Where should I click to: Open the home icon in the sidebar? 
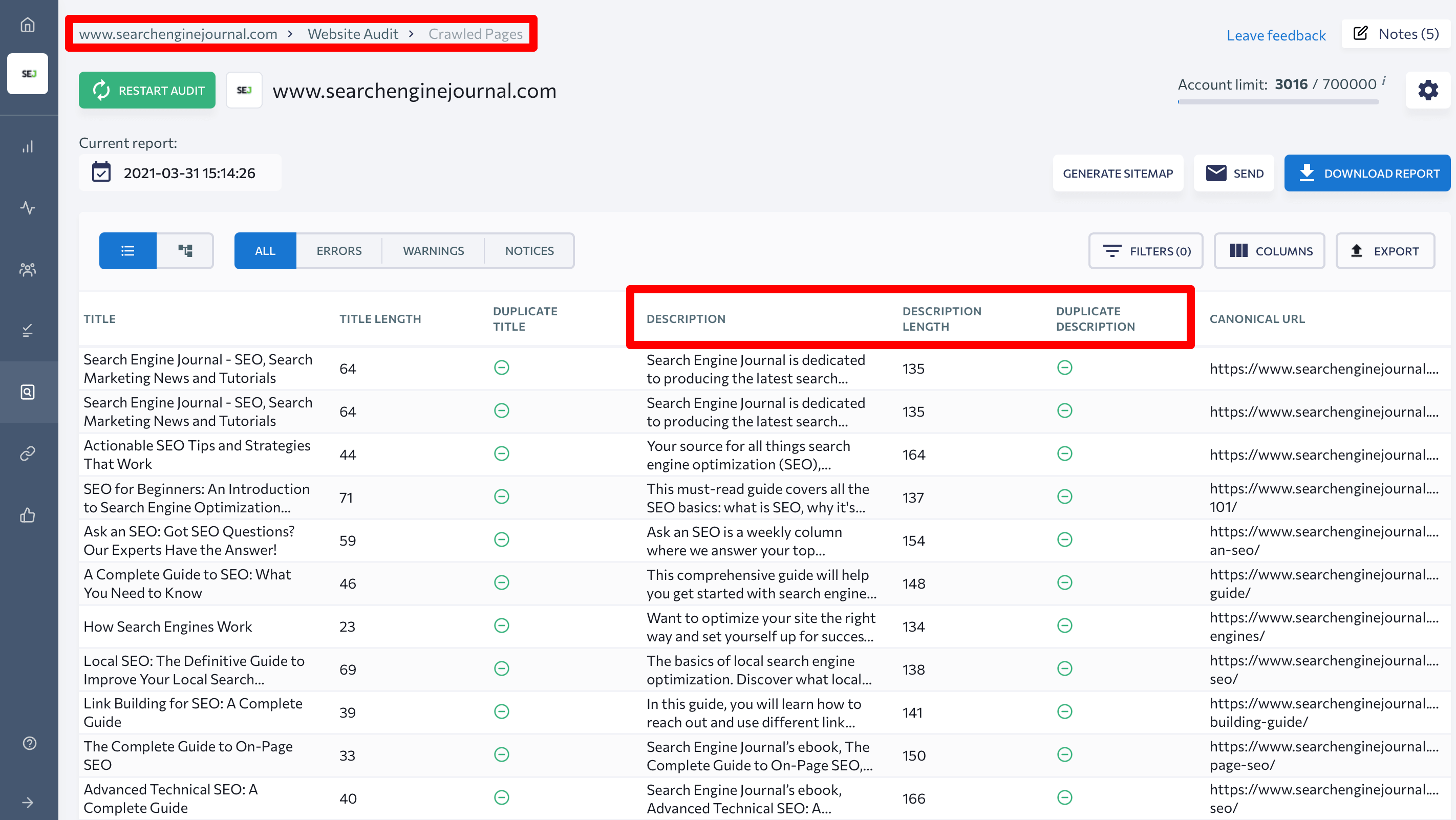(28, 25)
